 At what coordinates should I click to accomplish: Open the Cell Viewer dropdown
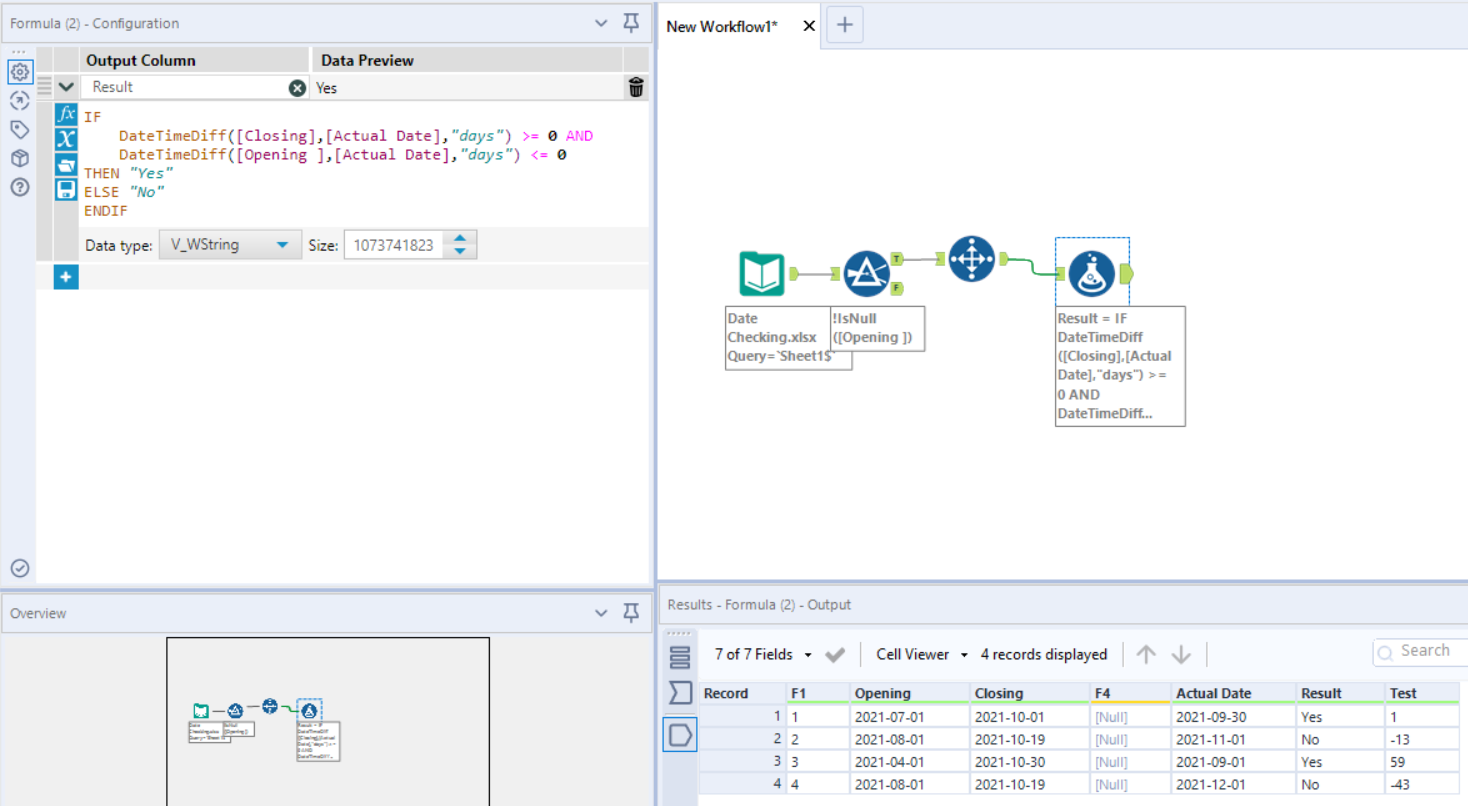click(921, 654)
